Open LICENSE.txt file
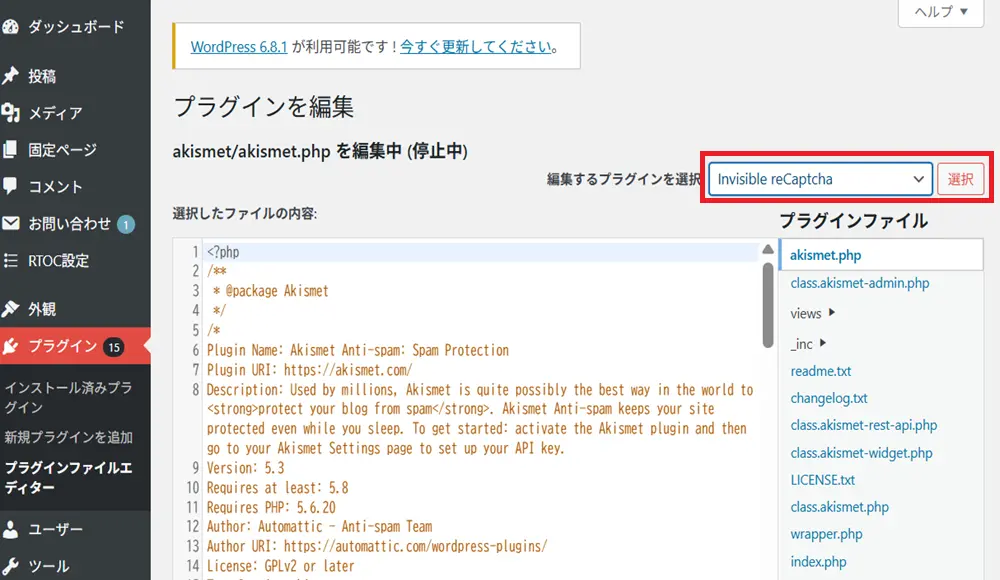The width and height of the screenshot is (1000, 580). [823, 480]
